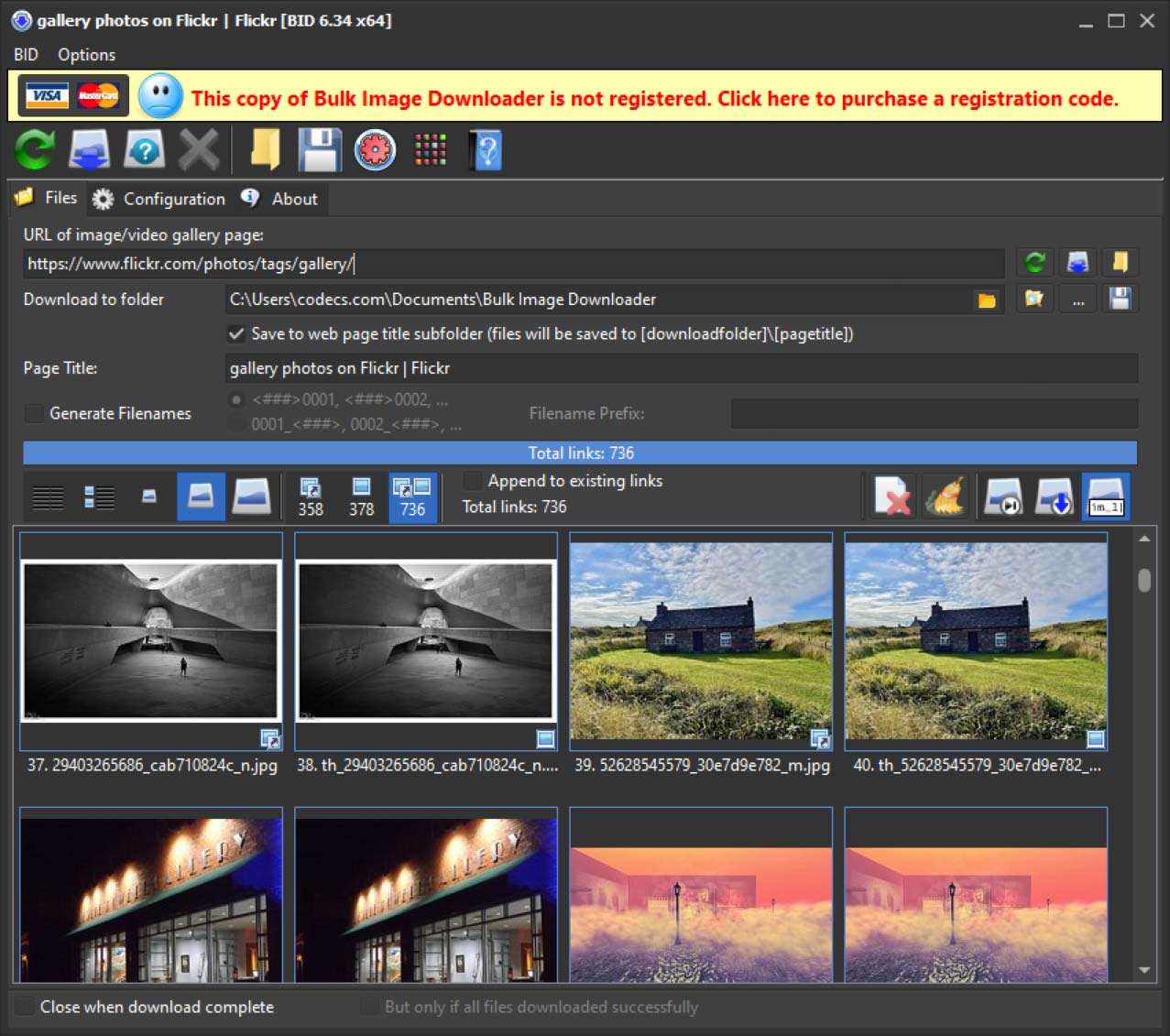
Task: Click the small blue download icon beside the URL
Action: [1077, 263]
